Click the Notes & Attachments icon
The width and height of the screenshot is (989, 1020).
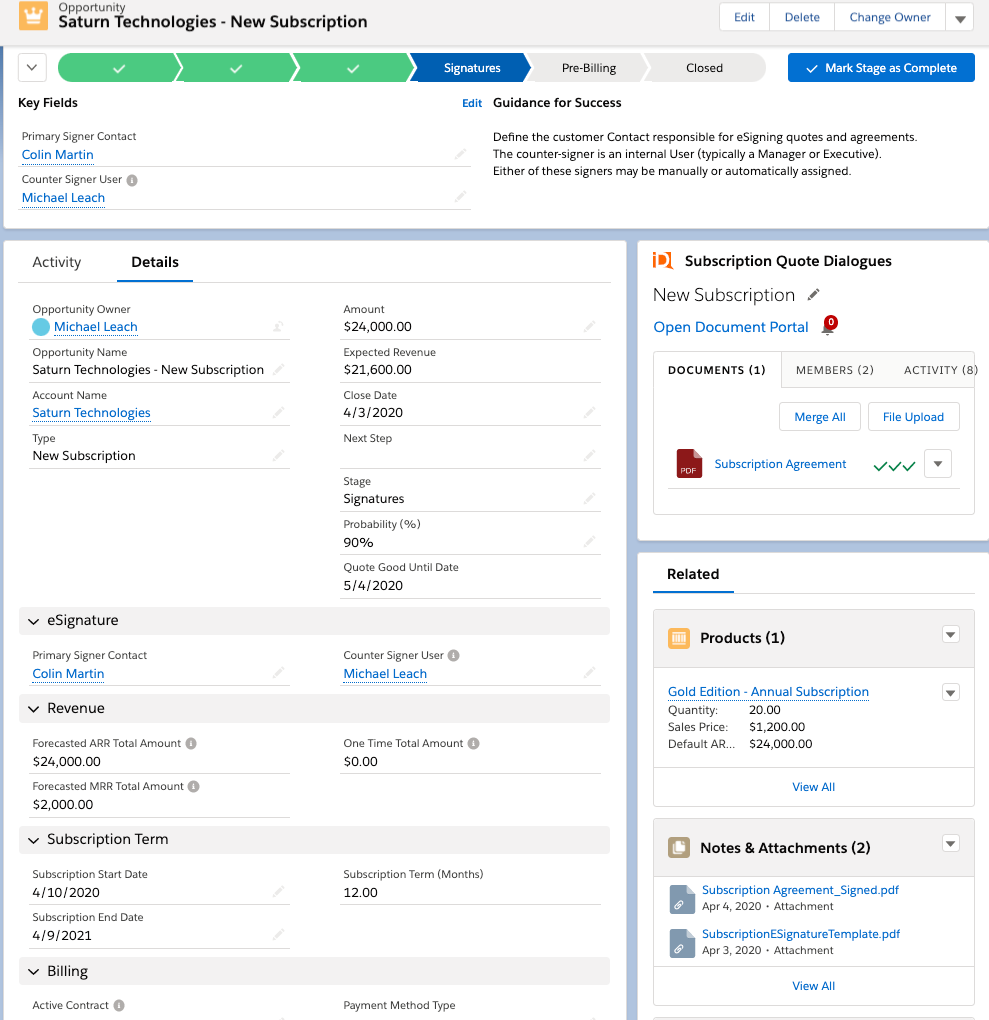[x=679, y=848]
